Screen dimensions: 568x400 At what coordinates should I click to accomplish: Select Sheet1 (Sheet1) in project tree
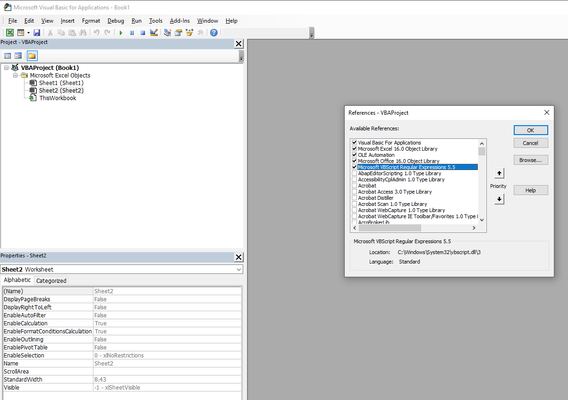(61, 83)
